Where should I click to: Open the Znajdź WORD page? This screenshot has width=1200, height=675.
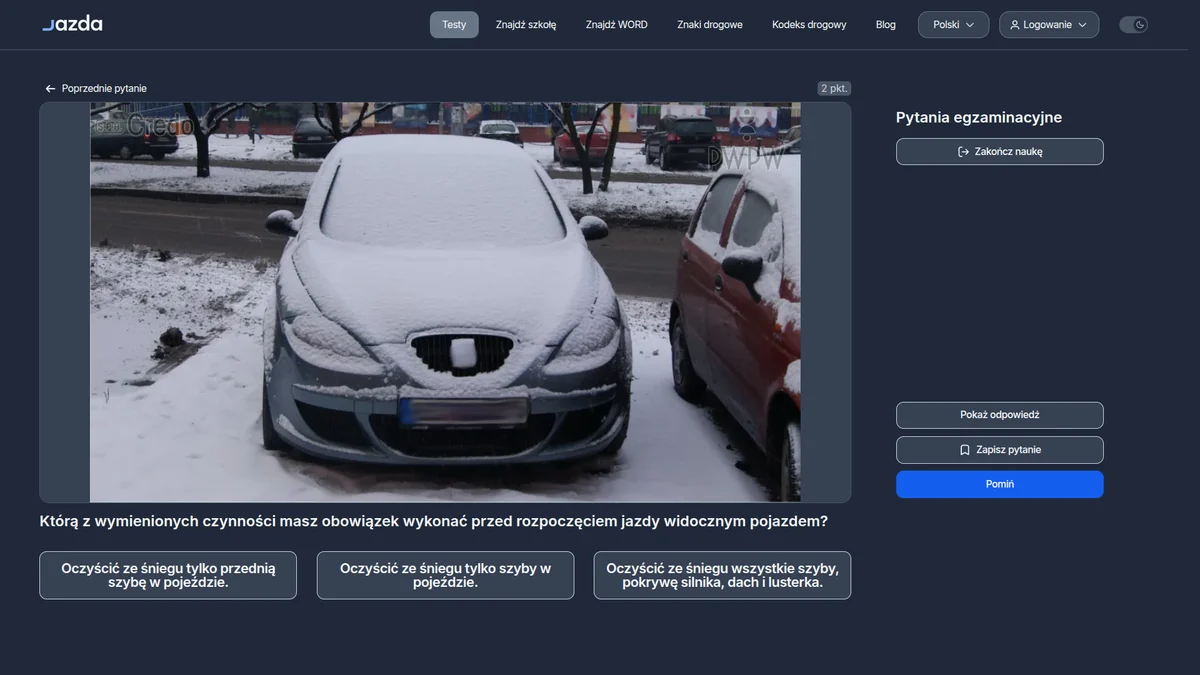617,25
